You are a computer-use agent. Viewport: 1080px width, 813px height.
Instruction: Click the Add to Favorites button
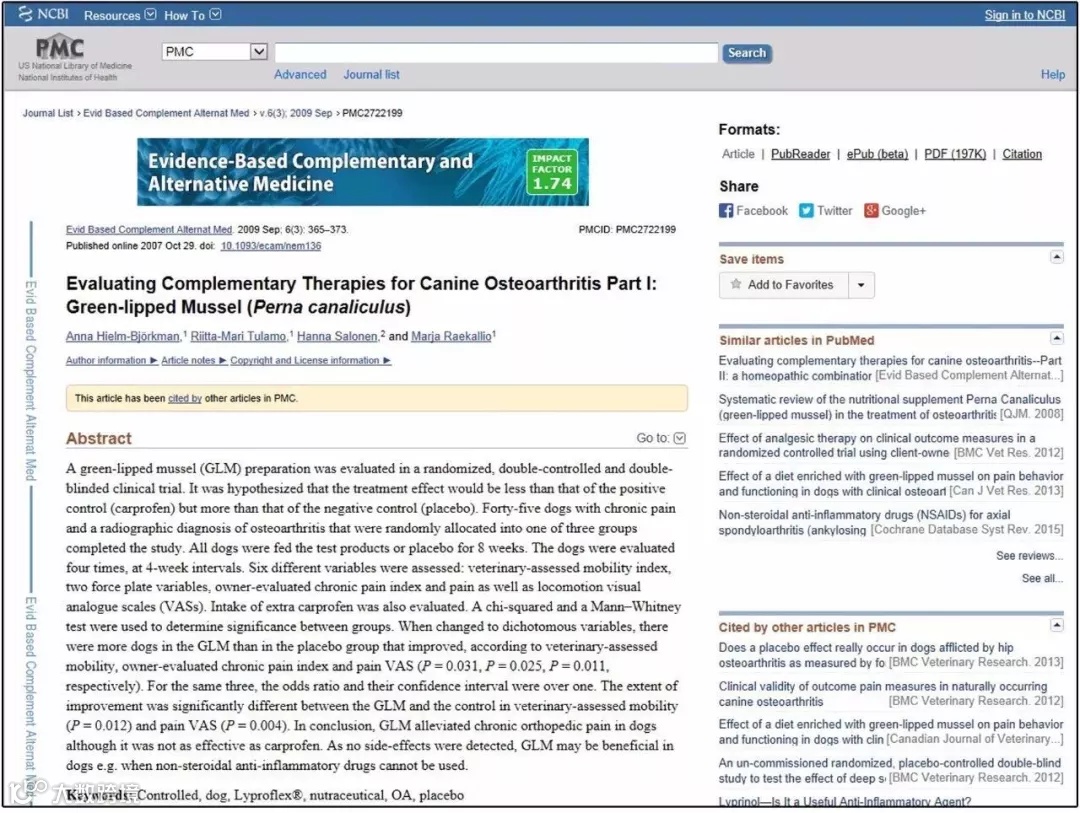(x=784, y=285)
